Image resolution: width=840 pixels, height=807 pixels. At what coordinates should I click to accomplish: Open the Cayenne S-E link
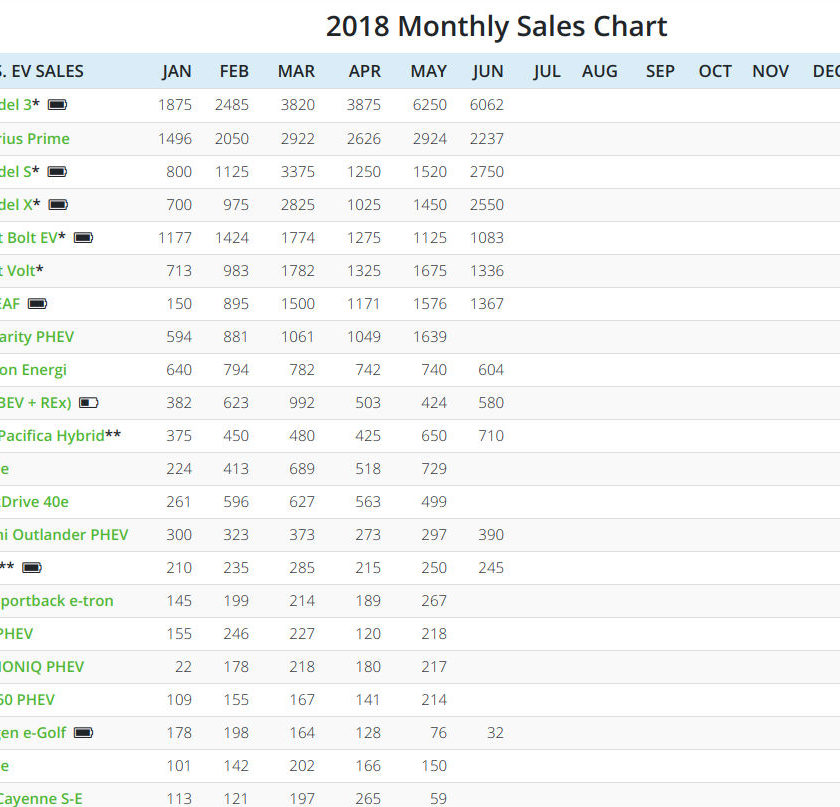pos(41,798)
